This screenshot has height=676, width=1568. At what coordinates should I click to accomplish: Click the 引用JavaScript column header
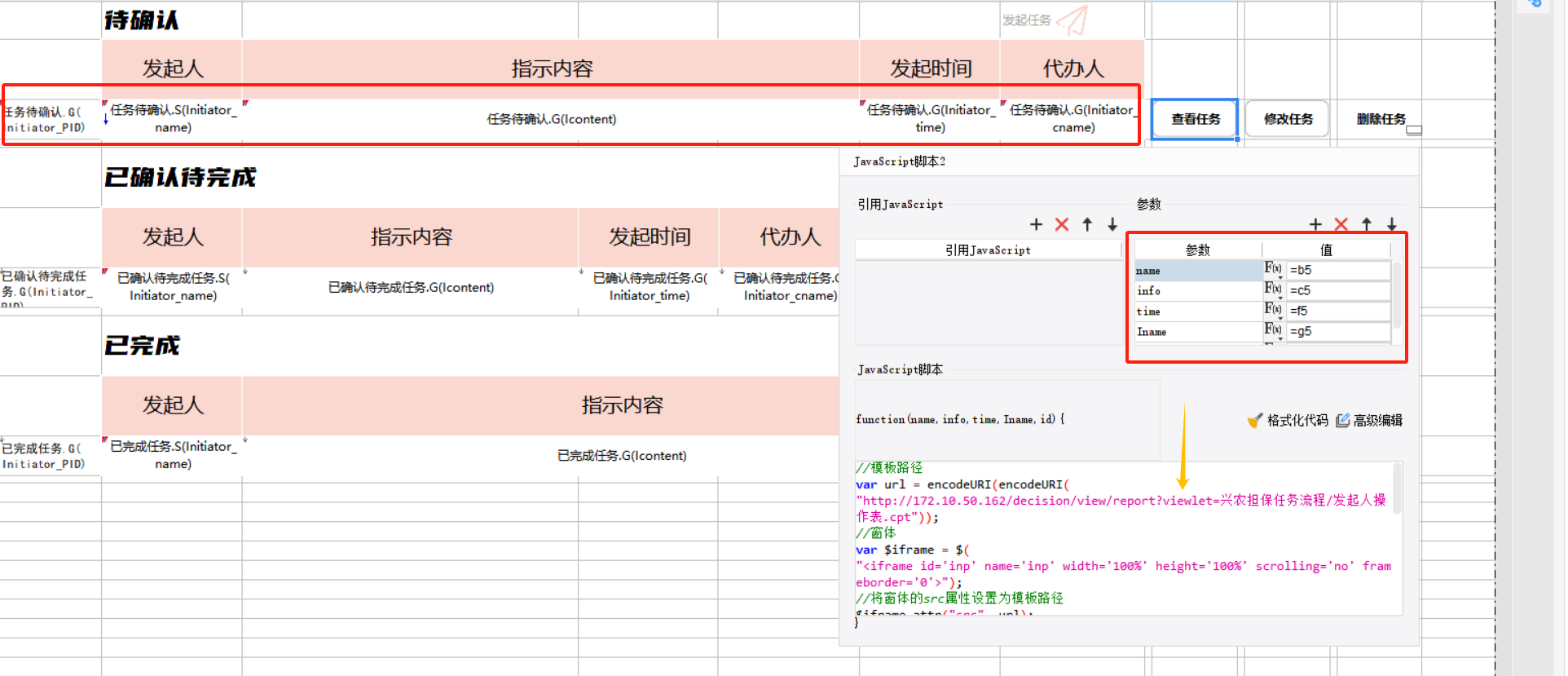[988, 250]
